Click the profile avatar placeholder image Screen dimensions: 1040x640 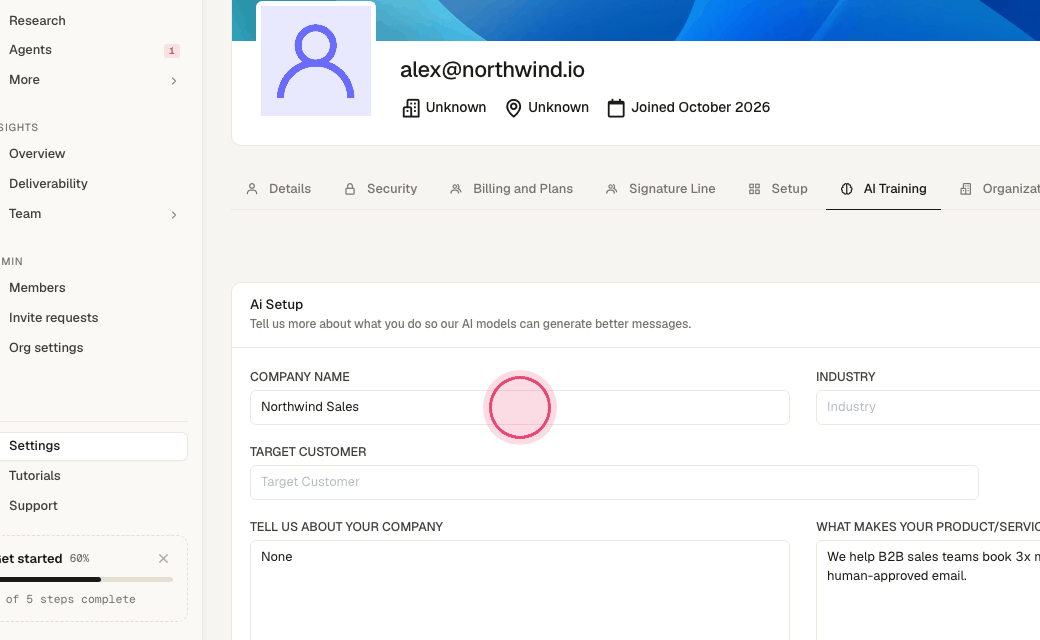pos(316,60)
